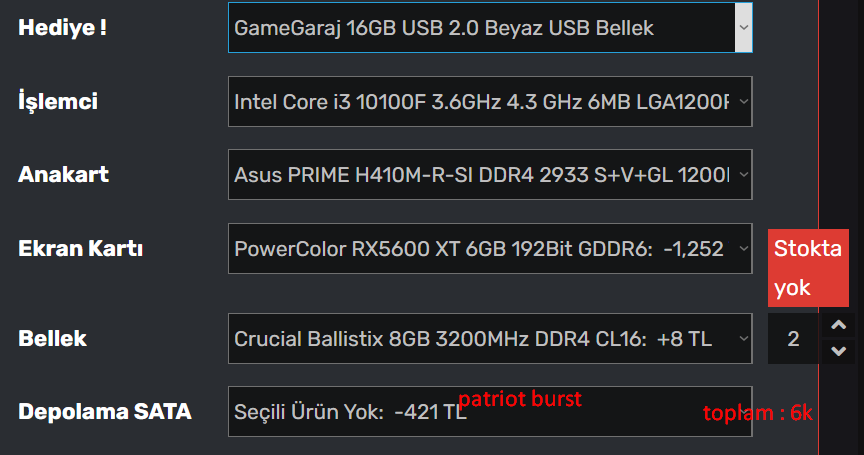Click the Ekran Kartı dropdown chevron
The width and height of the screenshot is (864, 455).
coord(743,248)
